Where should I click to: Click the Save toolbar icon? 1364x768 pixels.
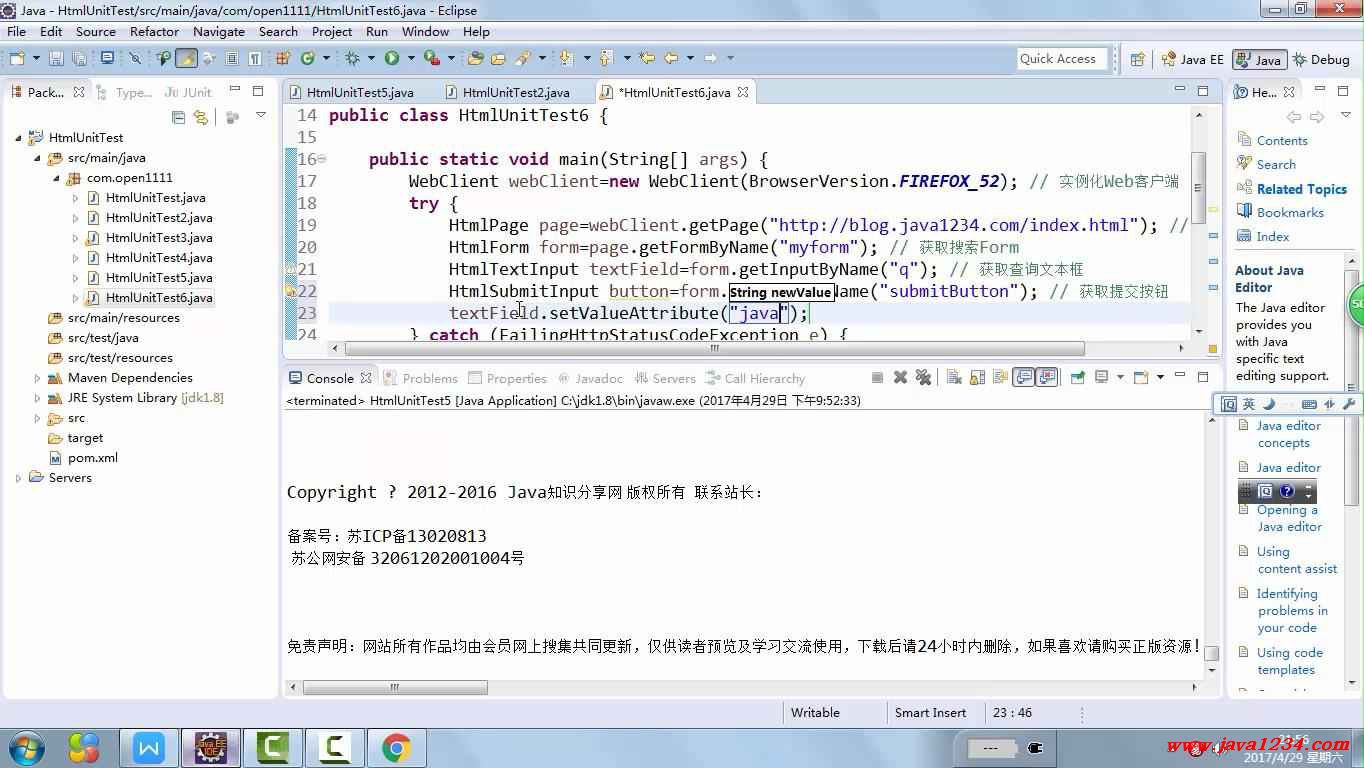pos(56,59)
